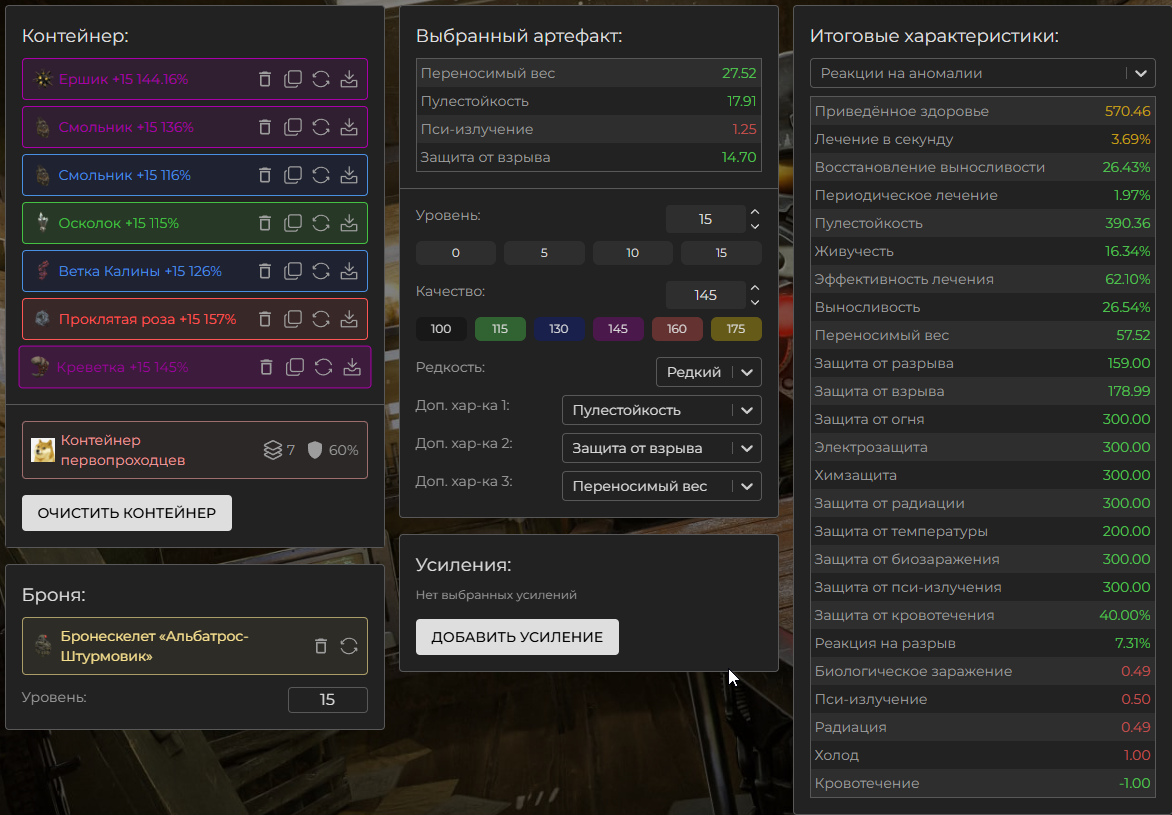The width and height of the screenshot is (1172, 815).
Task: Copy the Проклятая роза artifact
Action: click(x=293, y=319)
